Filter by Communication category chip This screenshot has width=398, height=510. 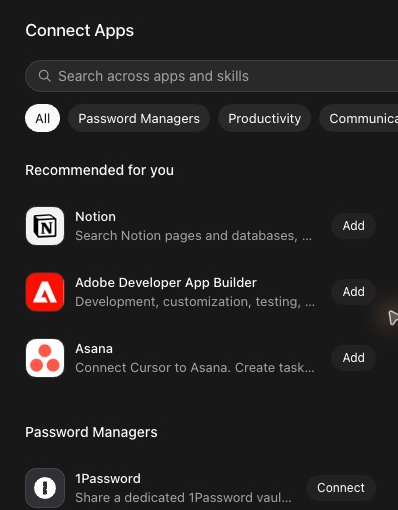[359, 118]
